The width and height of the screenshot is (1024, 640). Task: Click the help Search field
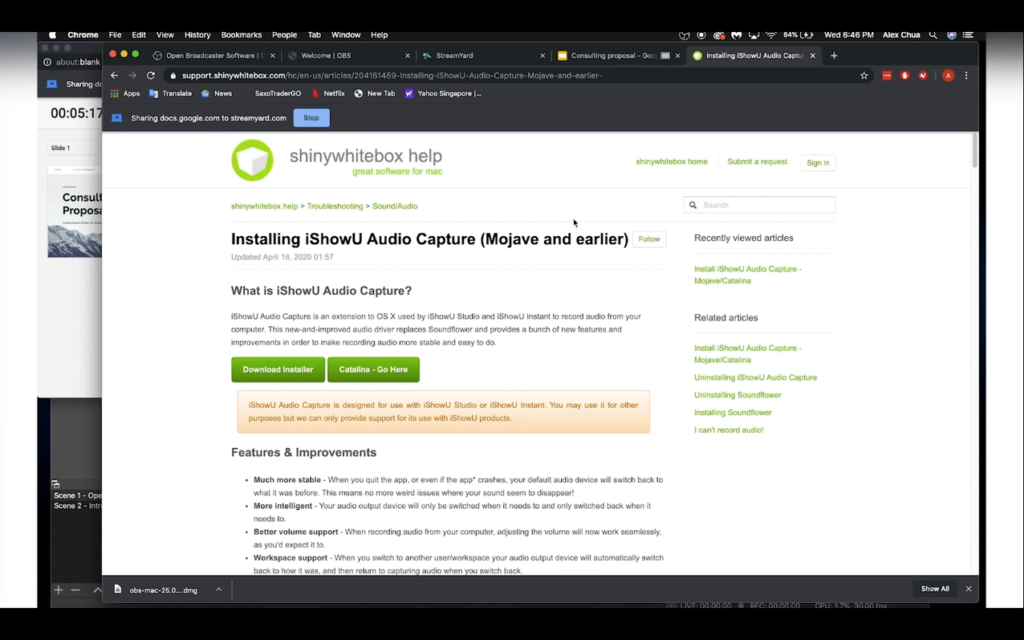759,205
